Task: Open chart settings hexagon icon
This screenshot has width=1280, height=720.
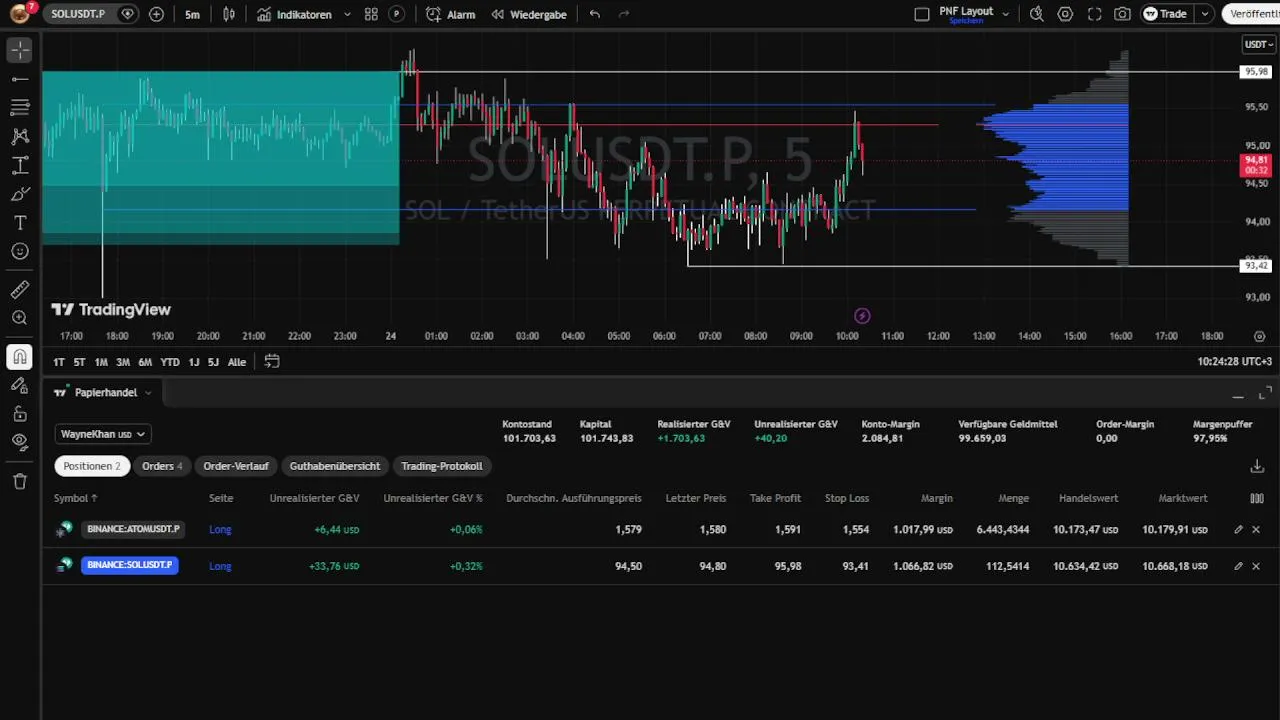Action: [1065, 14]
